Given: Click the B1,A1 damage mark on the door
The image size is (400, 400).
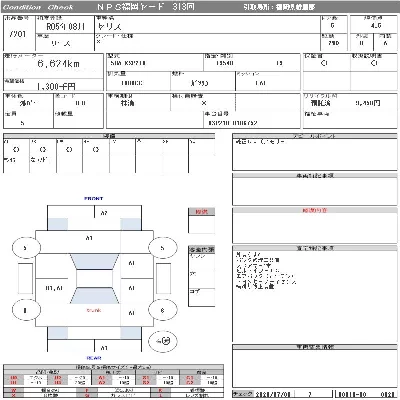Looking at the screenshot, I should point(54,288).
